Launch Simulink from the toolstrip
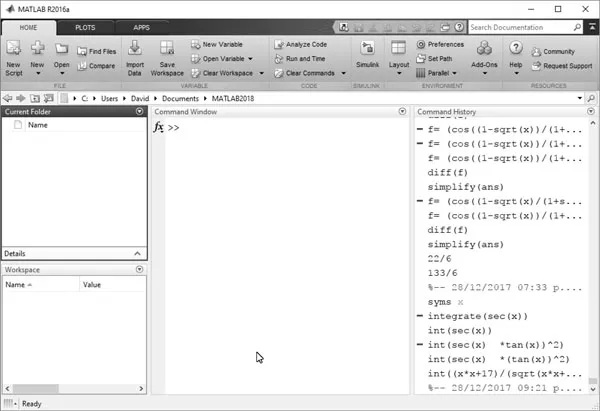 click(x=367, y=54)
